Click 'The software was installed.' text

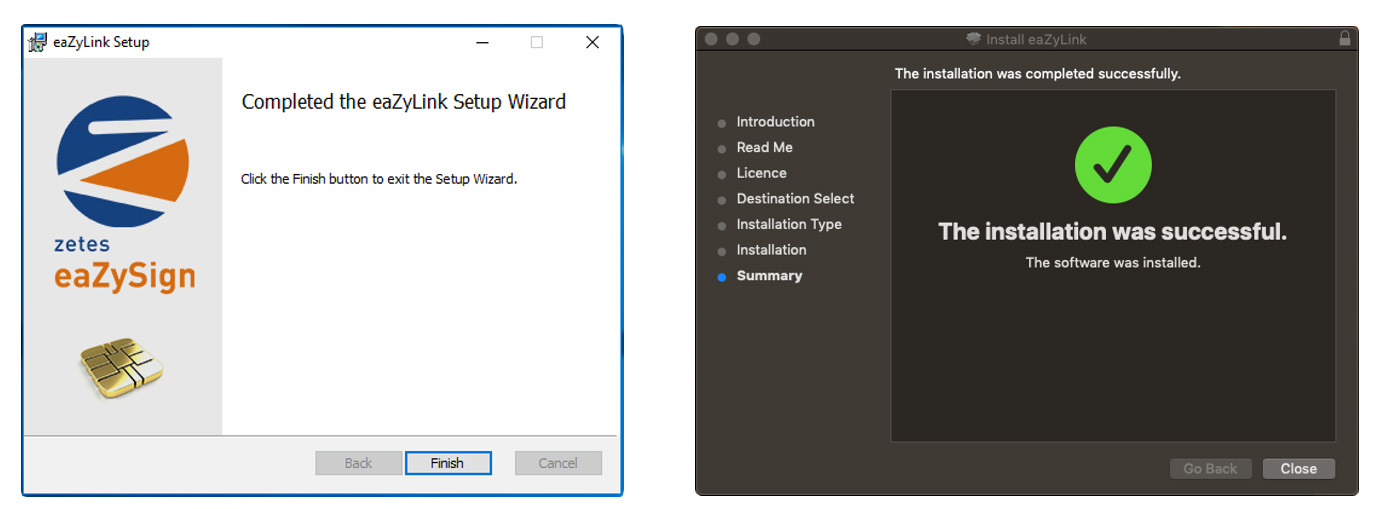tap(1113, 263)
